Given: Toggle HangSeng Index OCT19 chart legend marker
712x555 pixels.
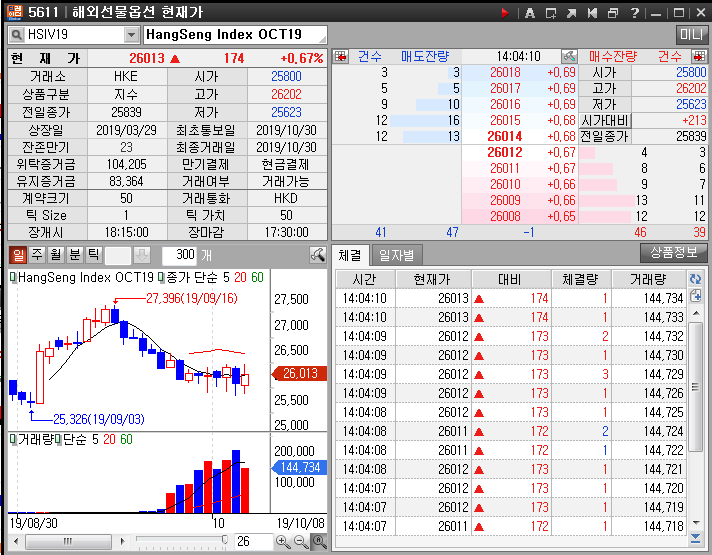Looking at the screenshot, I should coord(13,277).
